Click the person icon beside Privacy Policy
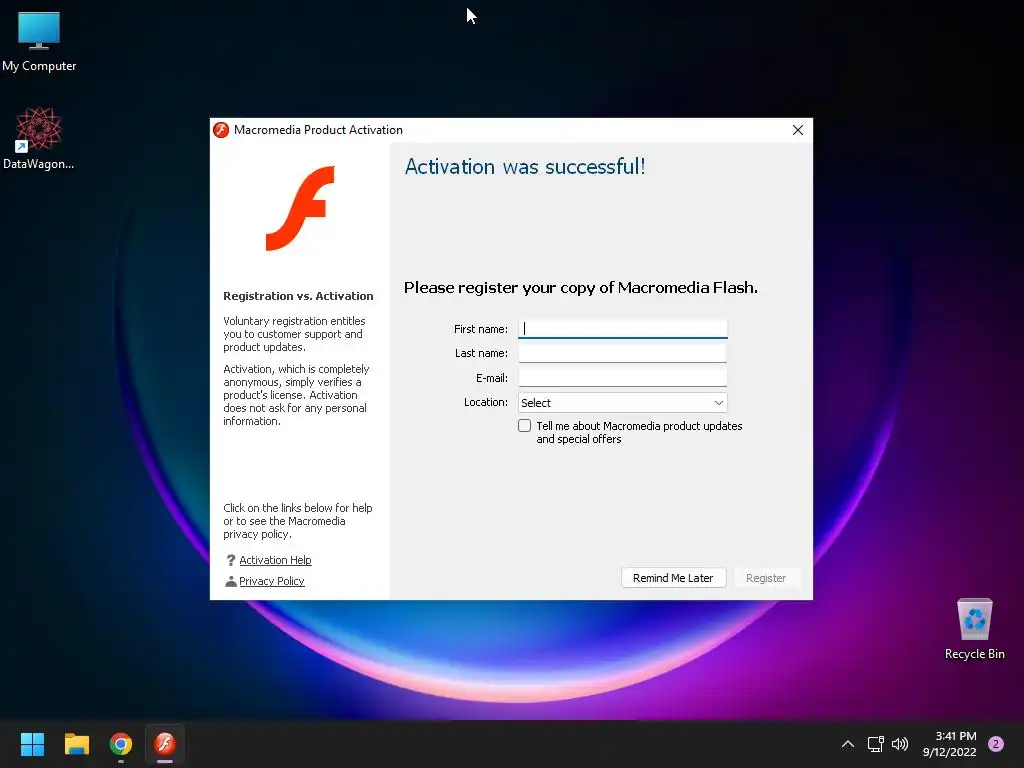The width and height of the screenshot is (1024, 768). tap(231, 581)
